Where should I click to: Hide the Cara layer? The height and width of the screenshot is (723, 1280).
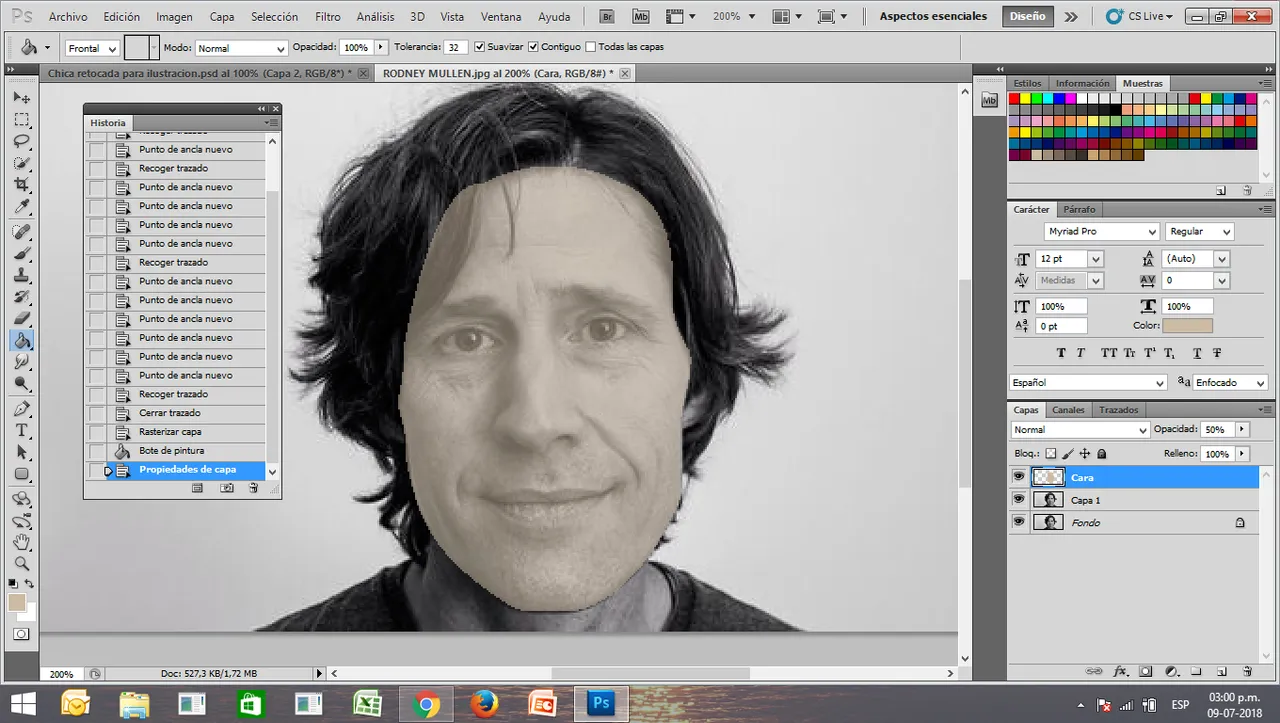click(x=1019, y=477)
